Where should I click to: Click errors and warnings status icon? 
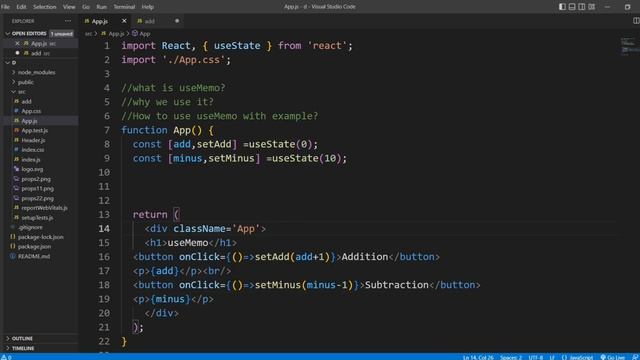coord(7,357)
